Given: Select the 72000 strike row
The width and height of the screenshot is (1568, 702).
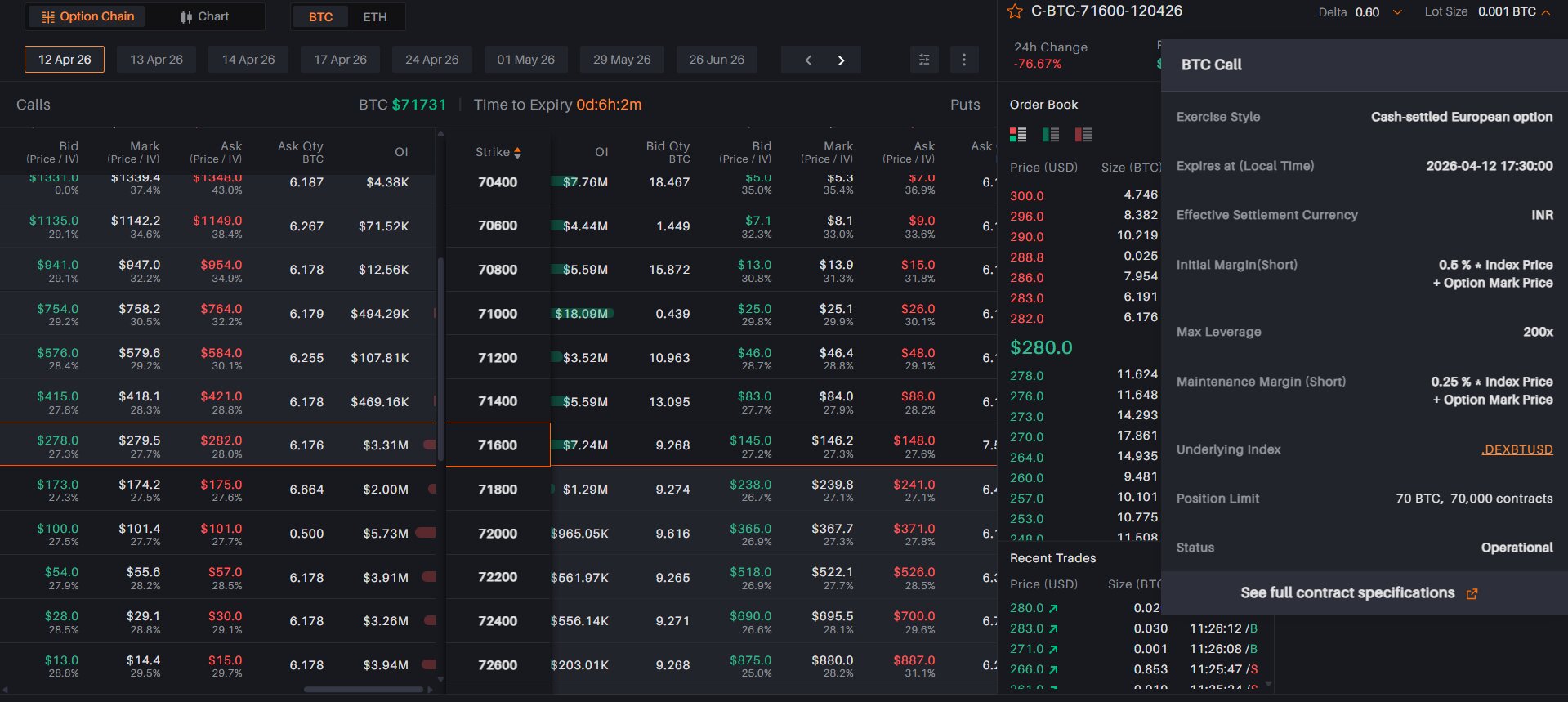Looking at the screenshot, I should (498, 534).
